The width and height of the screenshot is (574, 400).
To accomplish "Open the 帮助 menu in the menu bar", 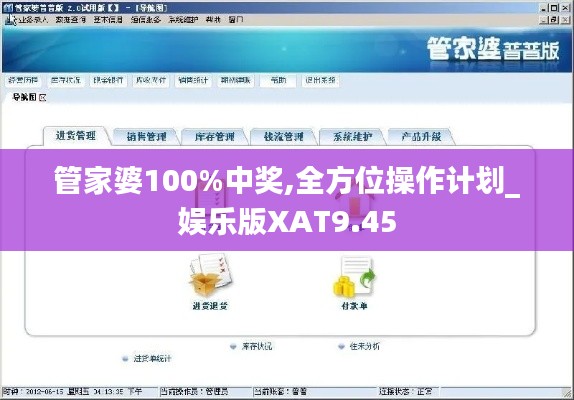I will [x=213, y=20].
